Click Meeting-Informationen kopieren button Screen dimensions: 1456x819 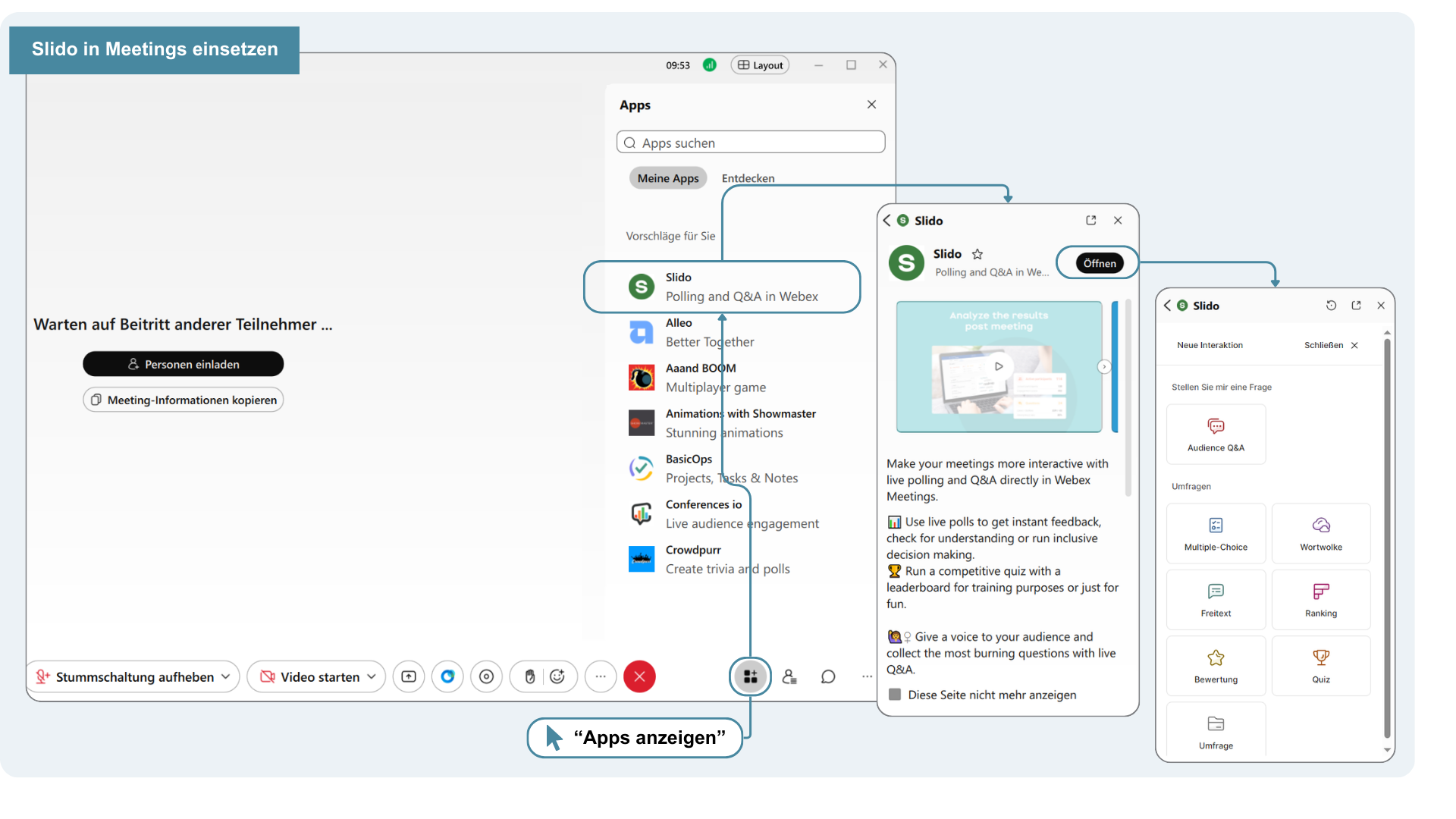point(183,400)
